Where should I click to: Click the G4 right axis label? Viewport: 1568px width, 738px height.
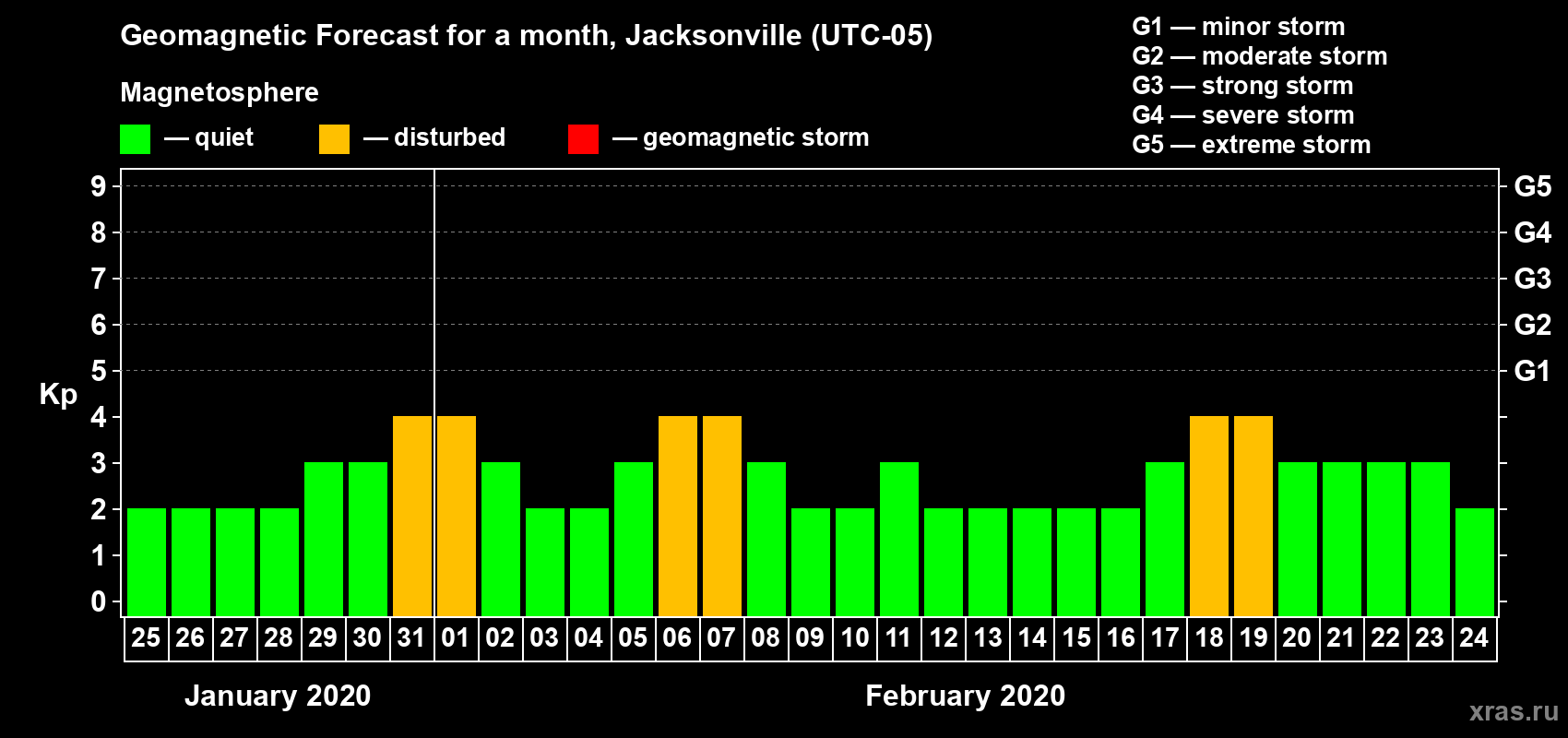point(1533,232)
